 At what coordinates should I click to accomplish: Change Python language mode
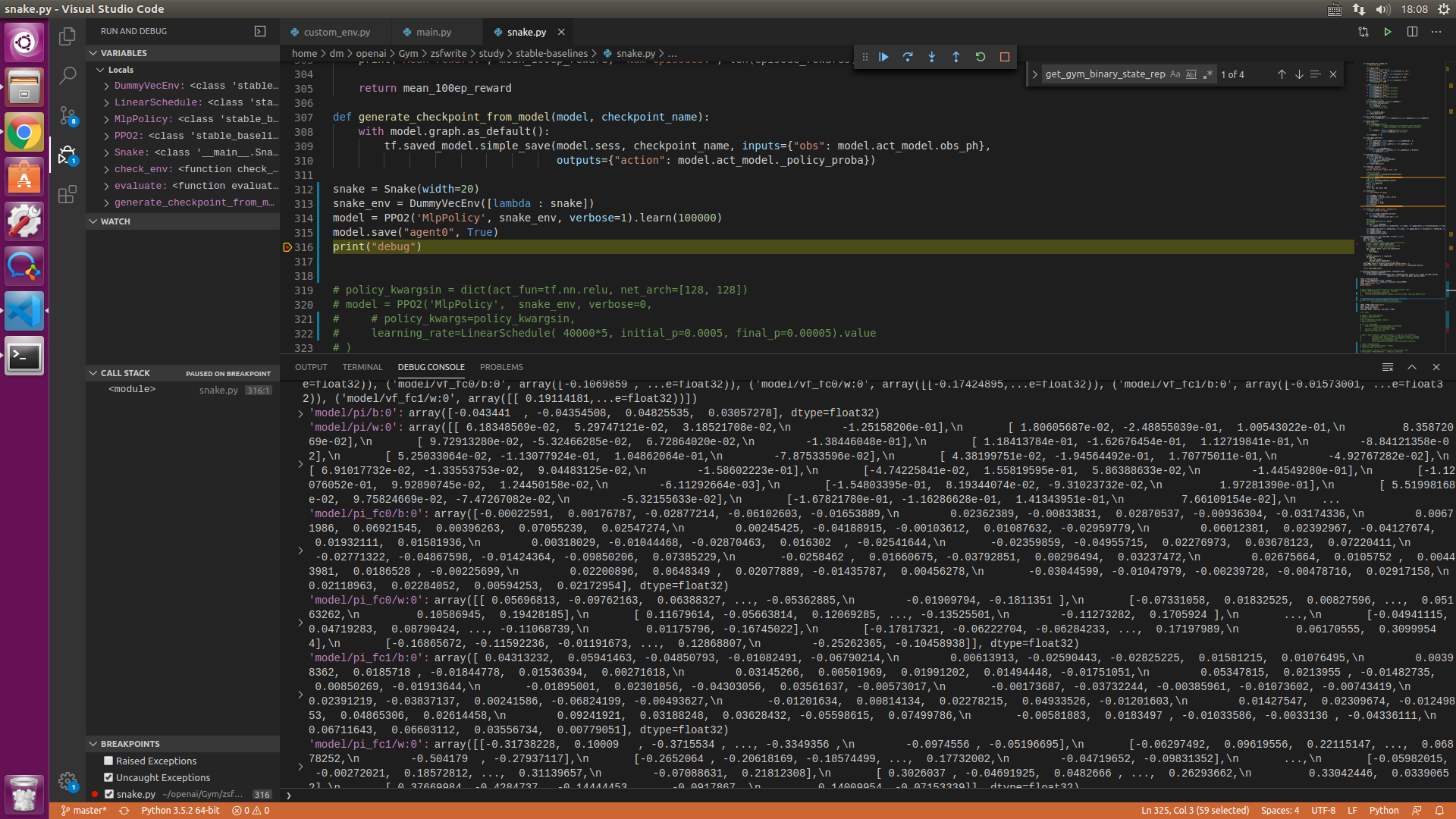click(1384, 811)
